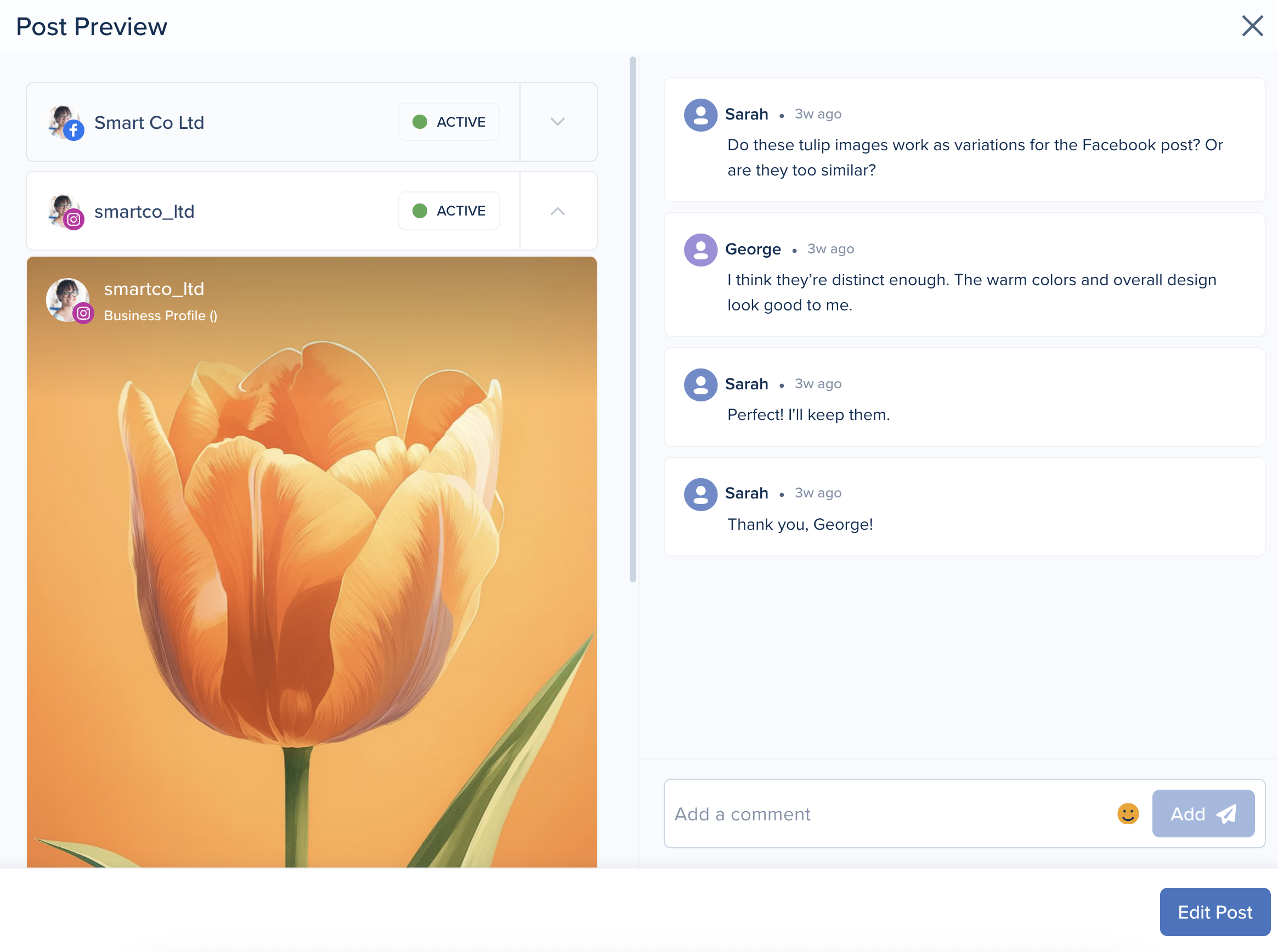Image resolution: width=1278 pixels, height=952 pixels.
Task: Close the Post Preview dialog
Action: 1252,26
